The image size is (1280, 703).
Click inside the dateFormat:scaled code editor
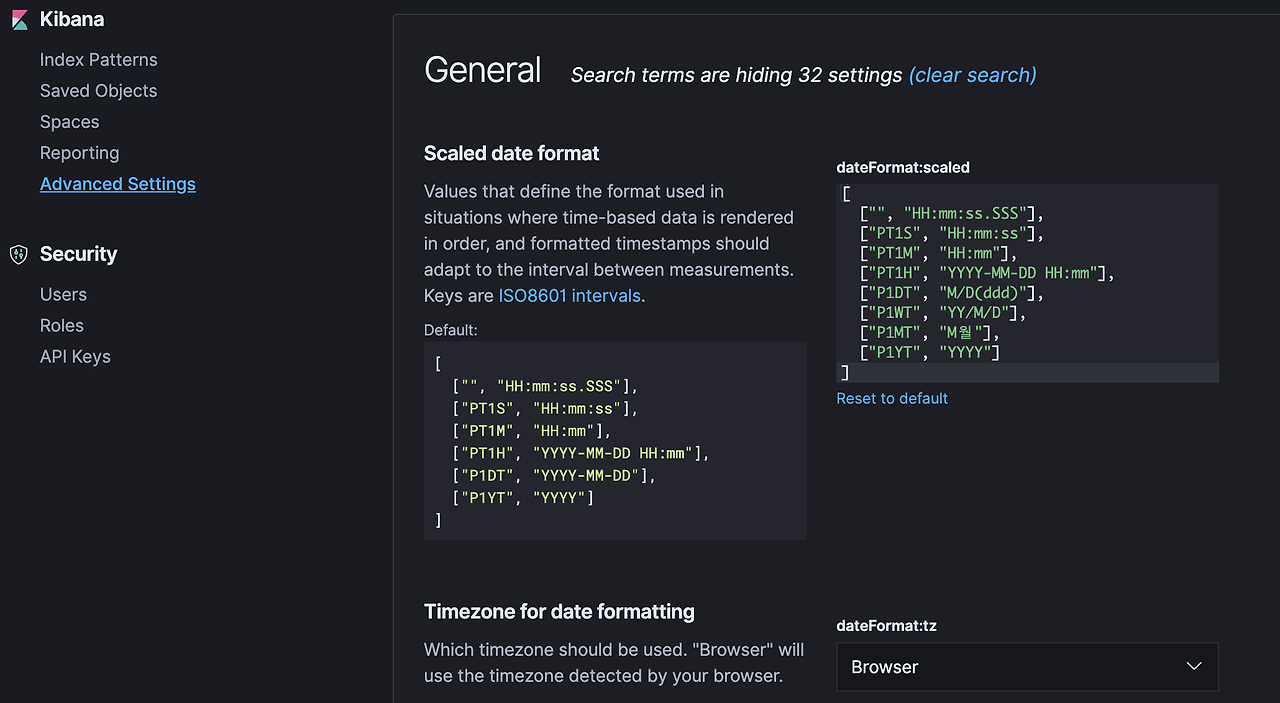point(1027,283)
